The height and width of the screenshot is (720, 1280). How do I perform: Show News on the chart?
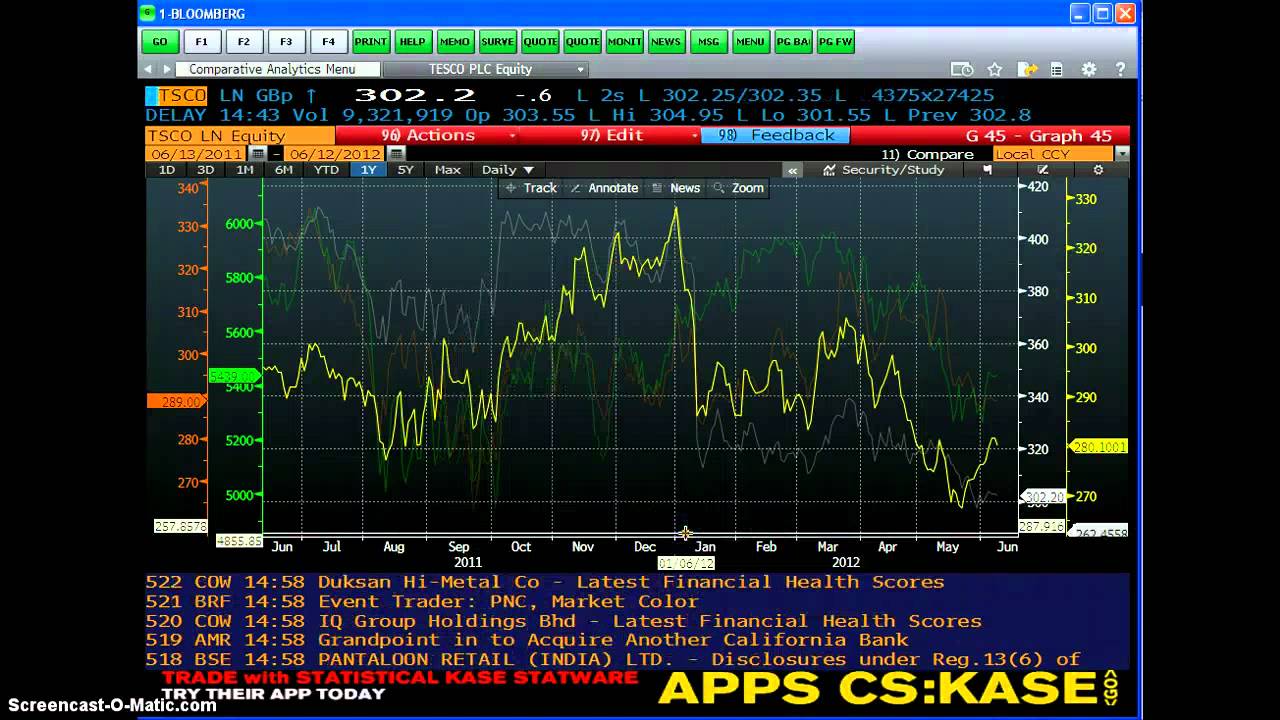(676, 188)
